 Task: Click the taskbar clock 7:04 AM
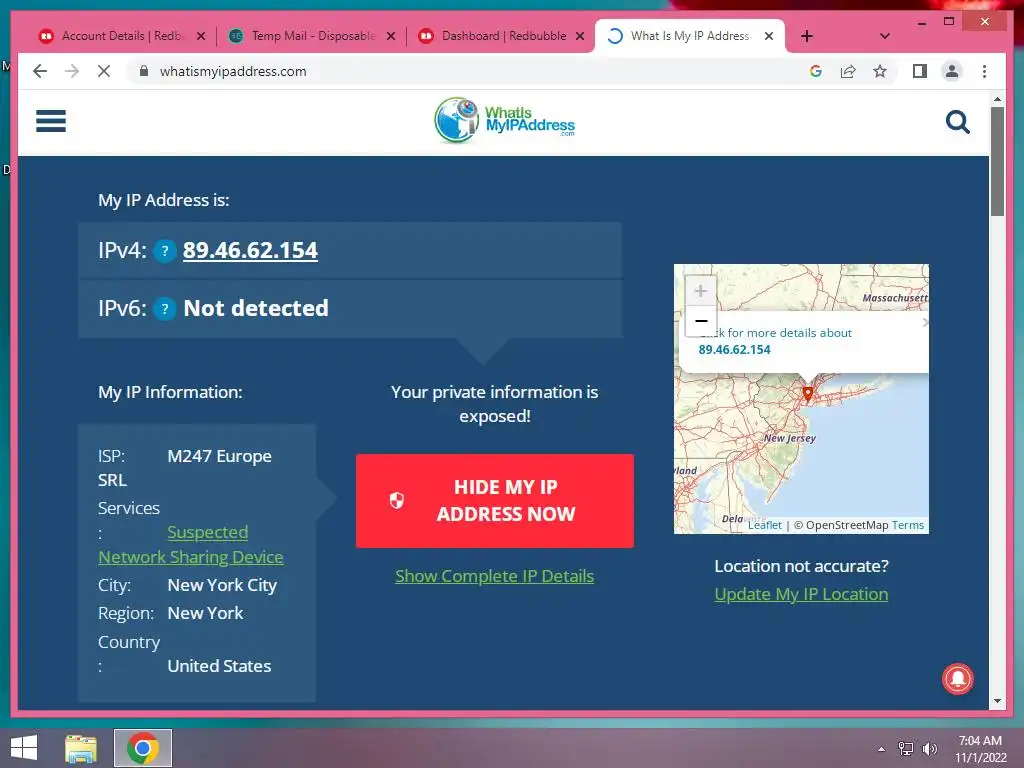tap(980, 741)
